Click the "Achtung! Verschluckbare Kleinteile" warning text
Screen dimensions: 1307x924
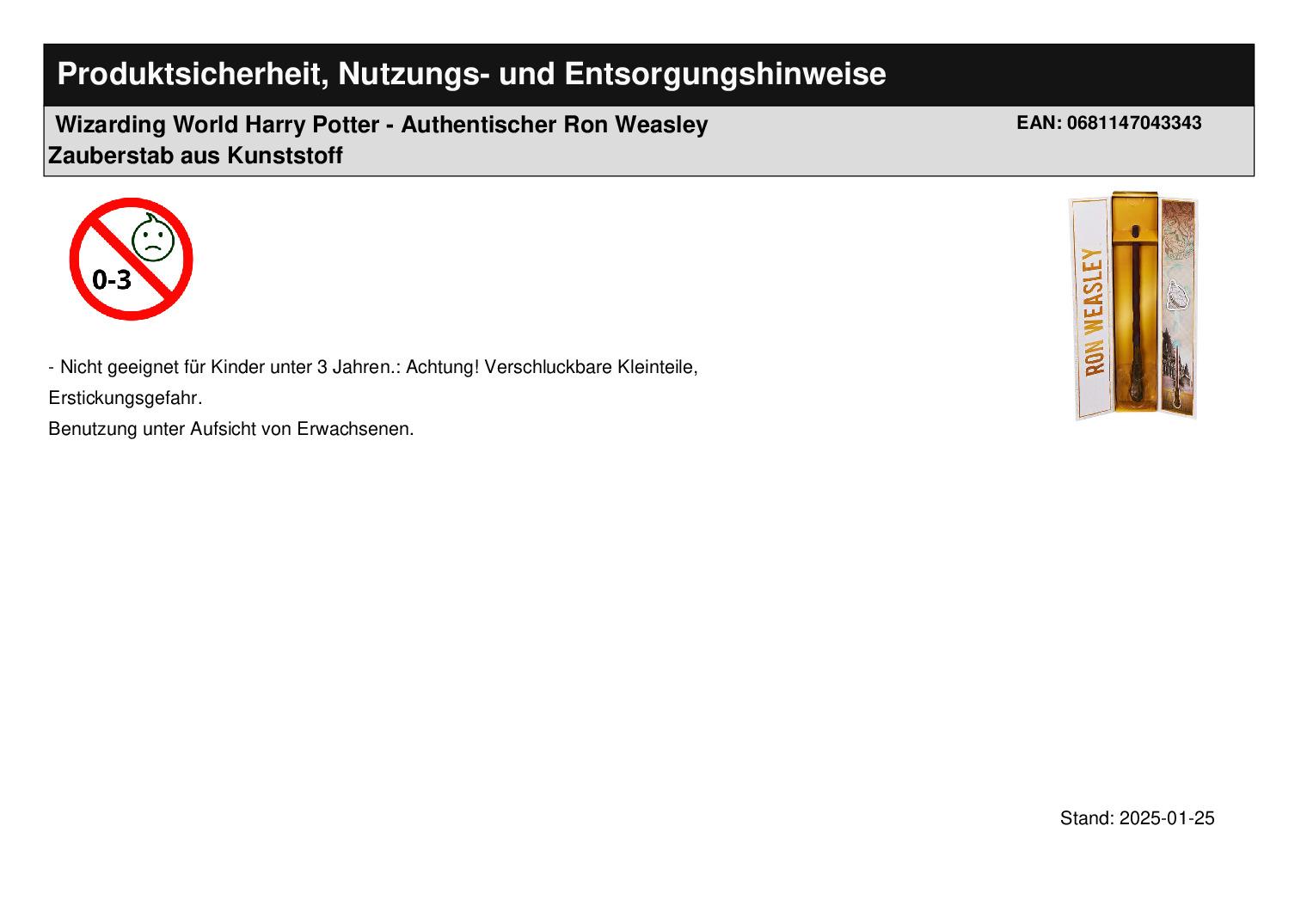click(x=551, y=367)
